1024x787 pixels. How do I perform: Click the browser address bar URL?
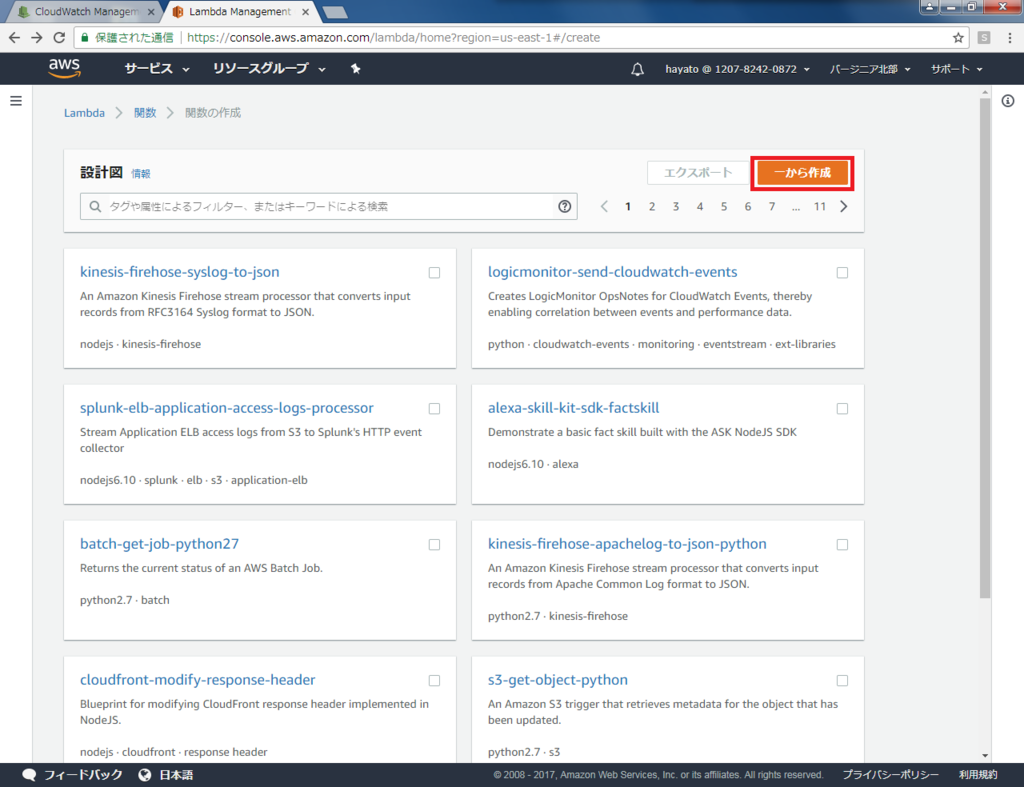[x=393, y=38]
